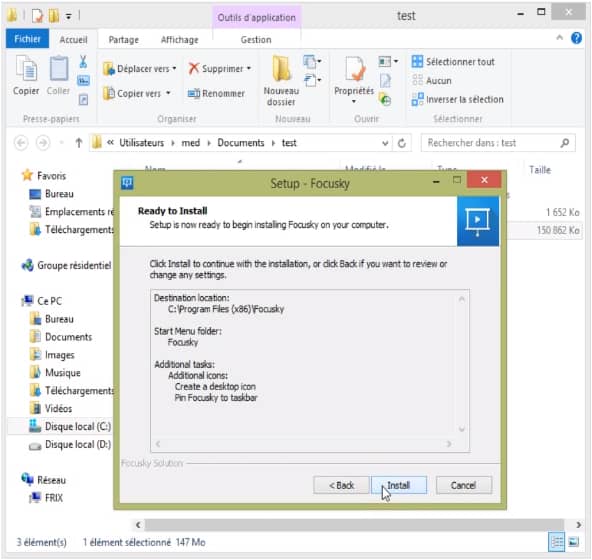The width and height of the screenshot is (592, 560).
Task: Click Aucun selection option
Action: [x=432, y=80]
